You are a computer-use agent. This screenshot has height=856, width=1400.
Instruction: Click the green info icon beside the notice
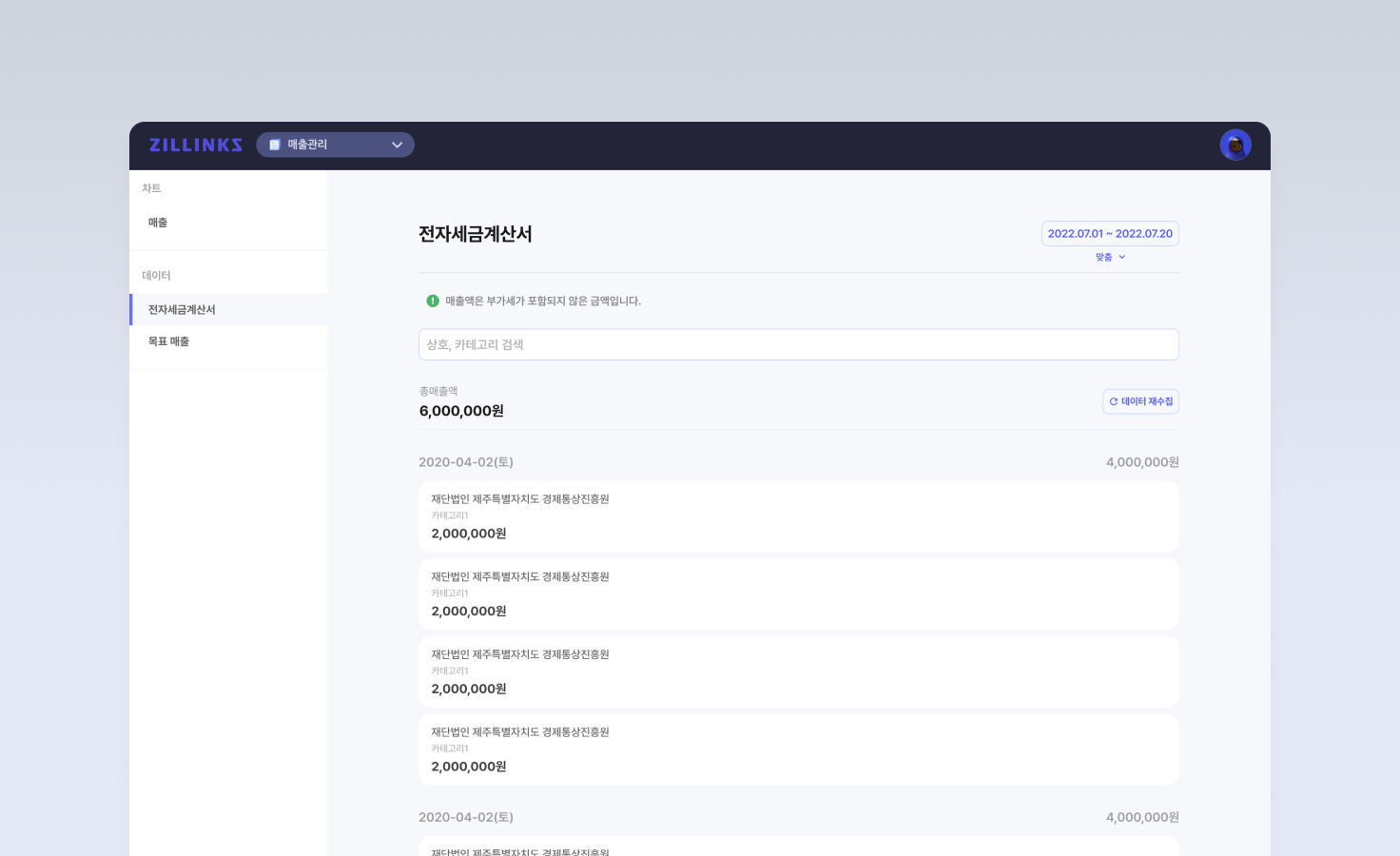[433, 301]
